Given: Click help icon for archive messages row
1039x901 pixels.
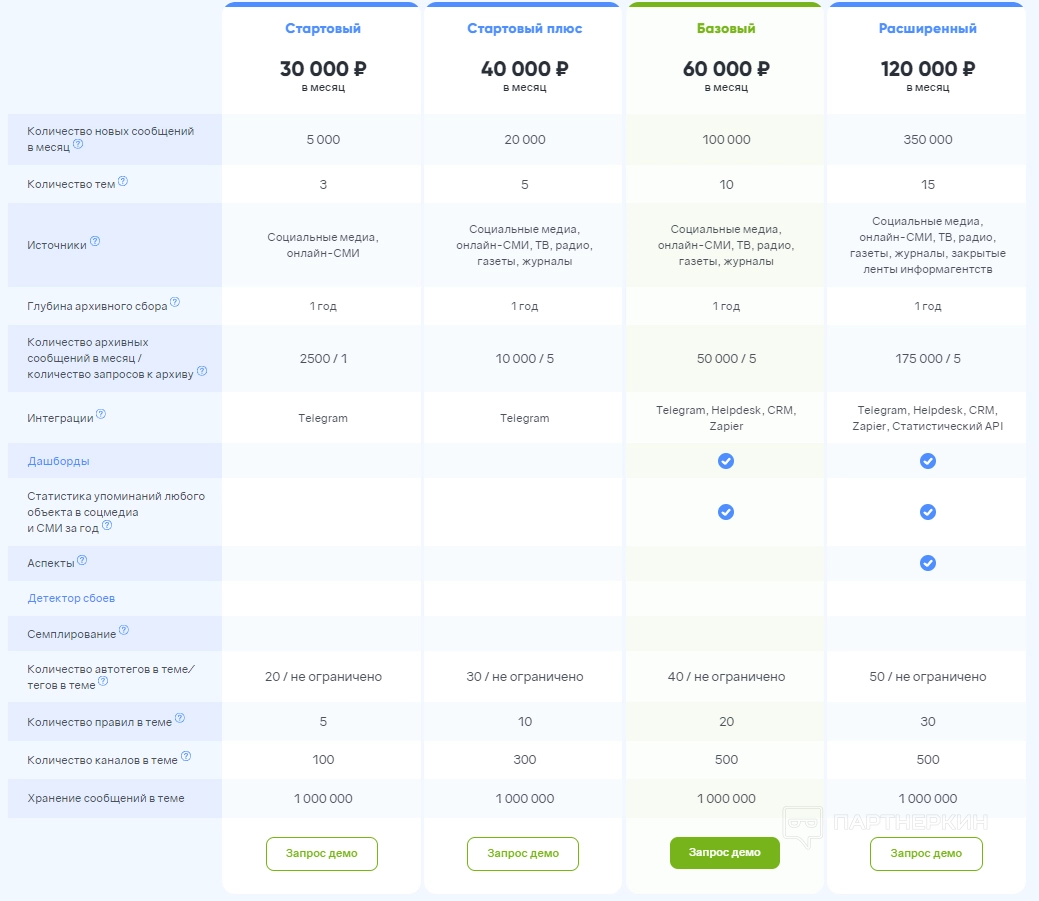Looking at the screenshot, I should point(202,371).
